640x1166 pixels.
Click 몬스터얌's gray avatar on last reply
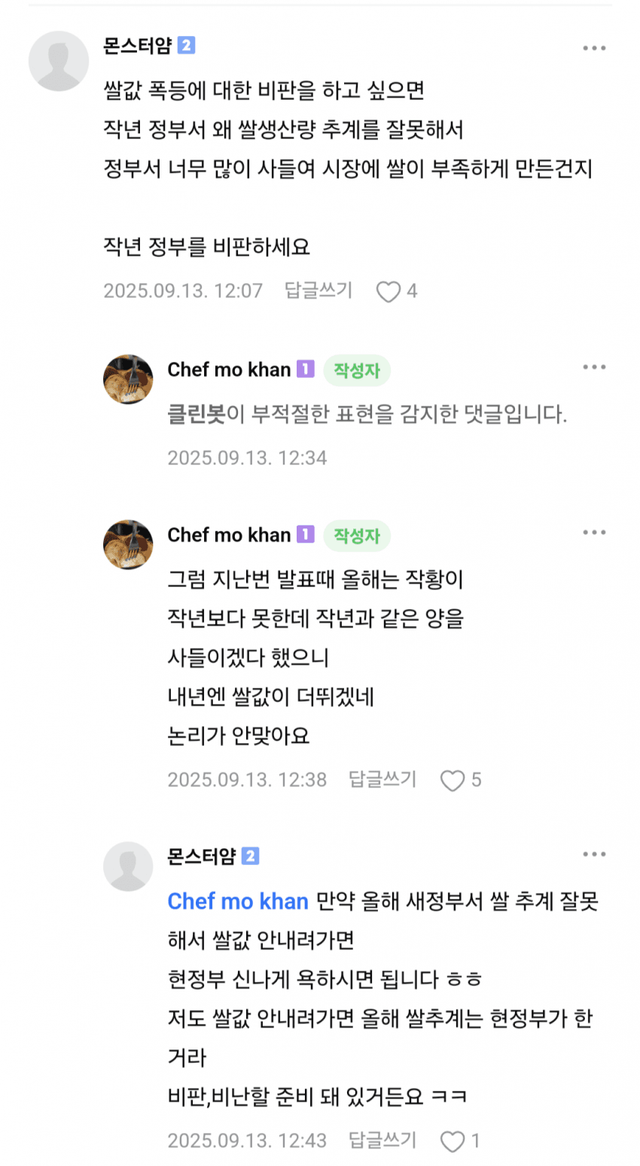click(x=128, y=866)
